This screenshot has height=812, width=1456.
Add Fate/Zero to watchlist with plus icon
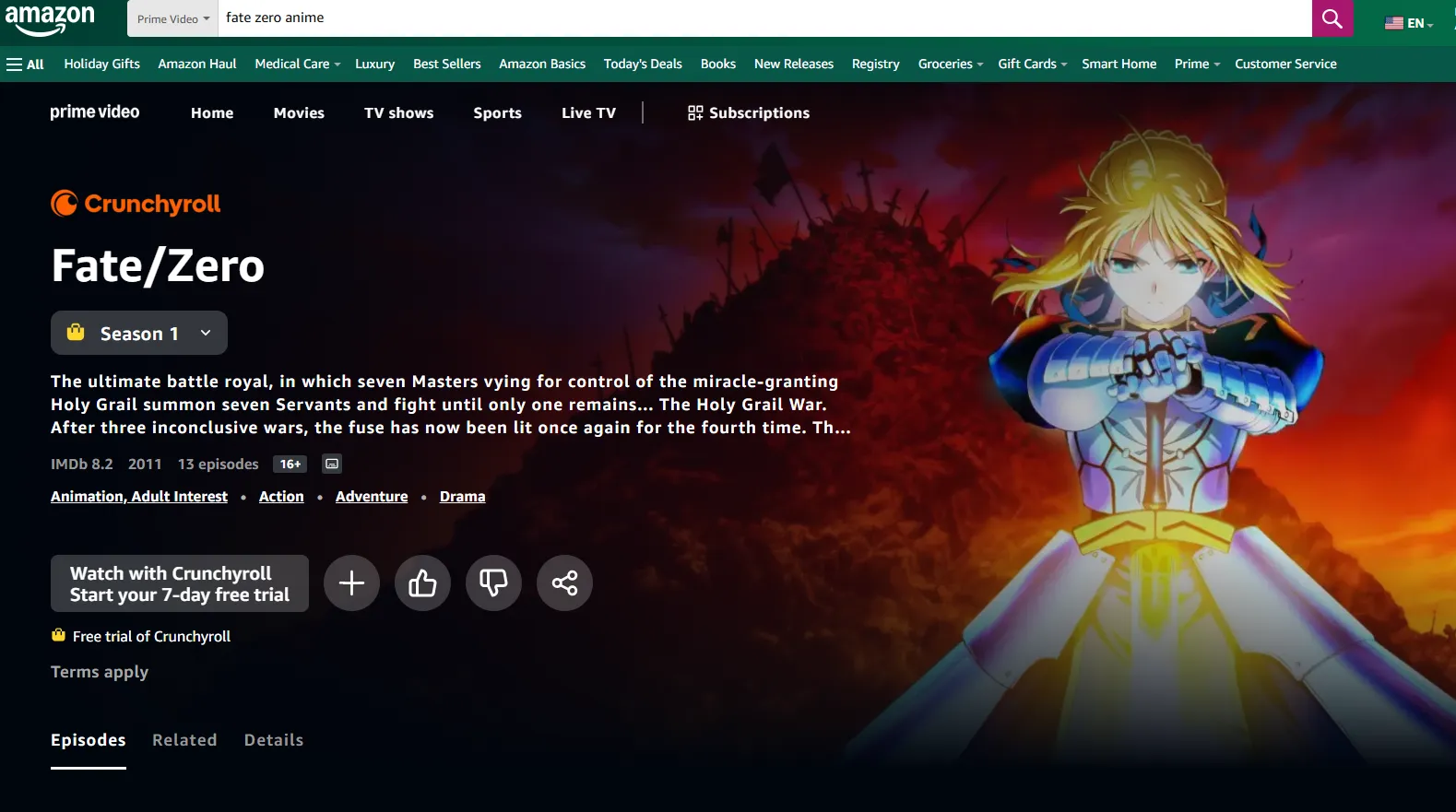(x=351, y=583)
